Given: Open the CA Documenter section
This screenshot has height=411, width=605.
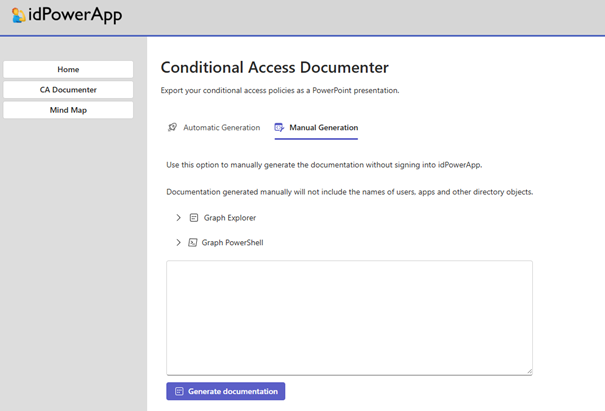Looking at the screenshot, I should tap(68, 90).
